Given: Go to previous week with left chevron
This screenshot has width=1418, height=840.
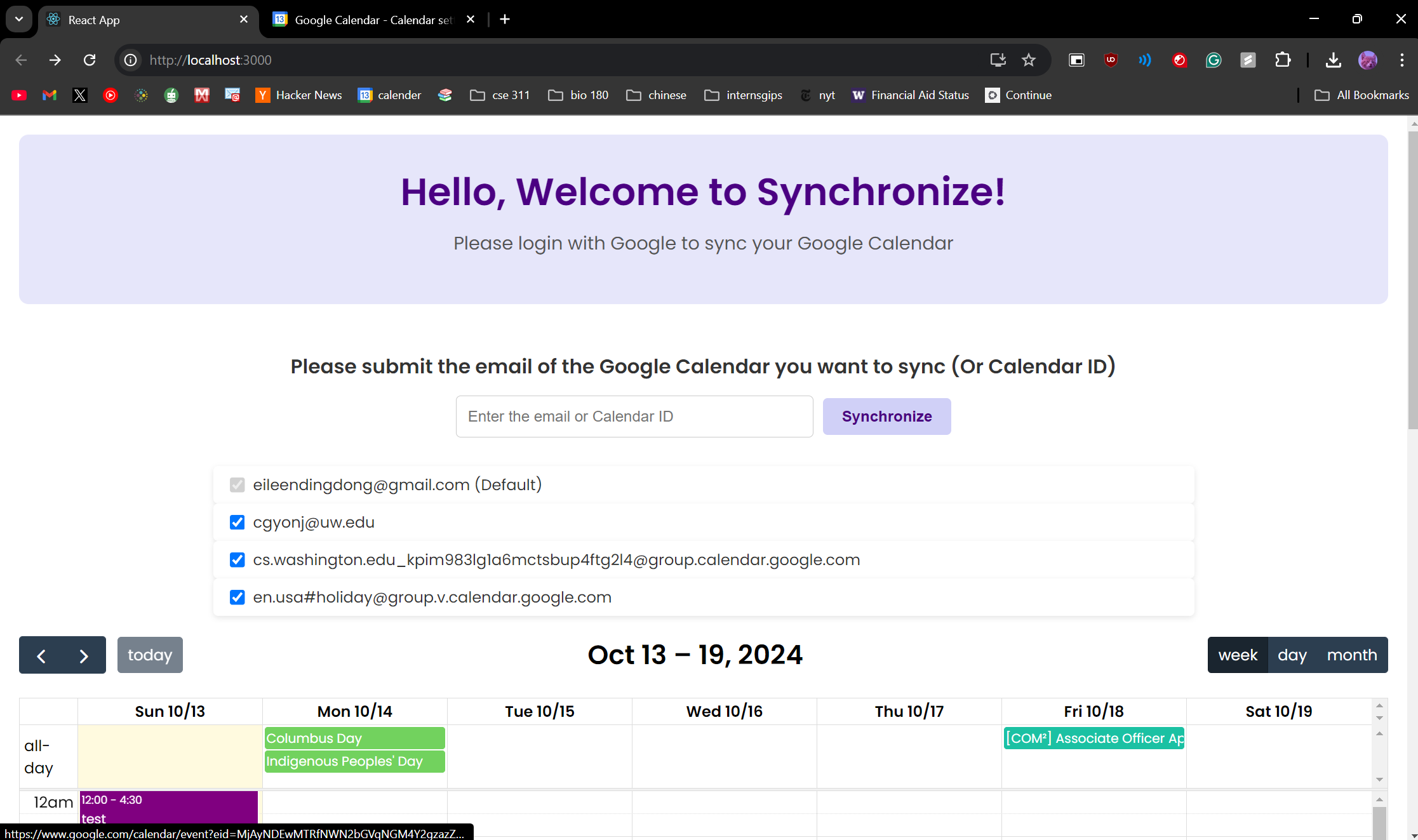Looking at the screenshot, I should coord(41,655).
